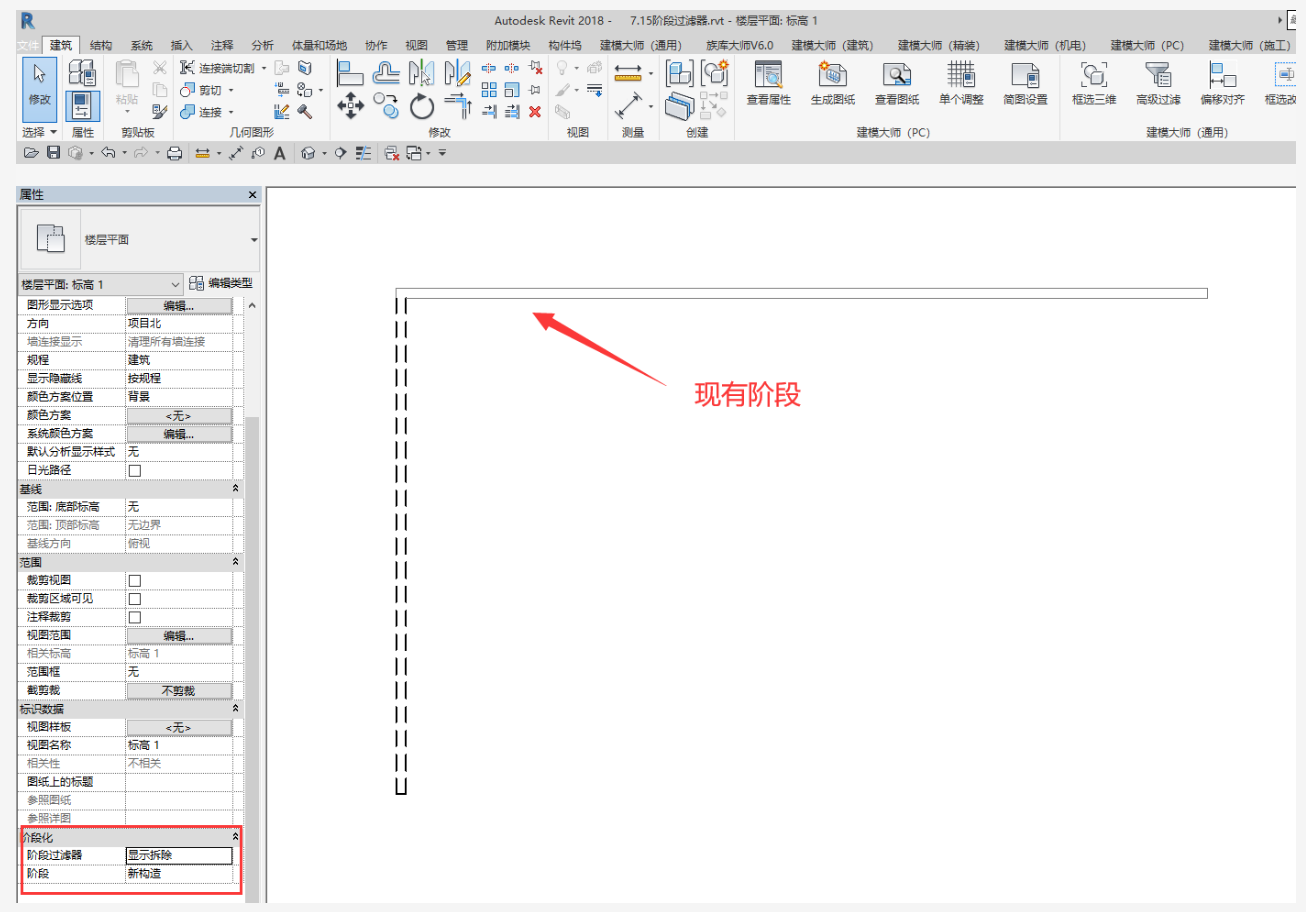Image resolution: width=1306 pixels, height=912 pixels.
Task: Click the 不剪裁 button for 截剪裁
Action: 179,690
